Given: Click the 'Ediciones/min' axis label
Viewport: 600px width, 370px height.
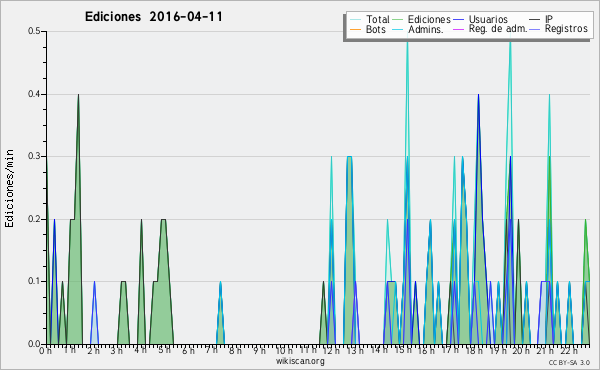Looking at the screenshot, I should point(9,188).
